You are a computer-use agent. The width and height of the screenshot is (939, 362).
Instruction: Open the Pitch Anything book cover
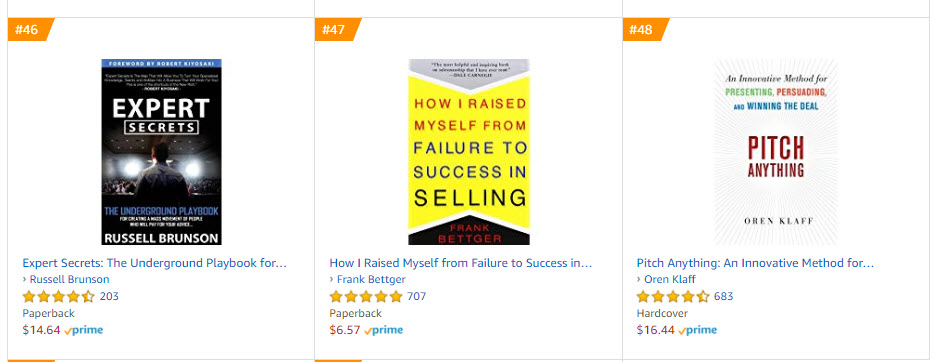click(x=776, y=152)
